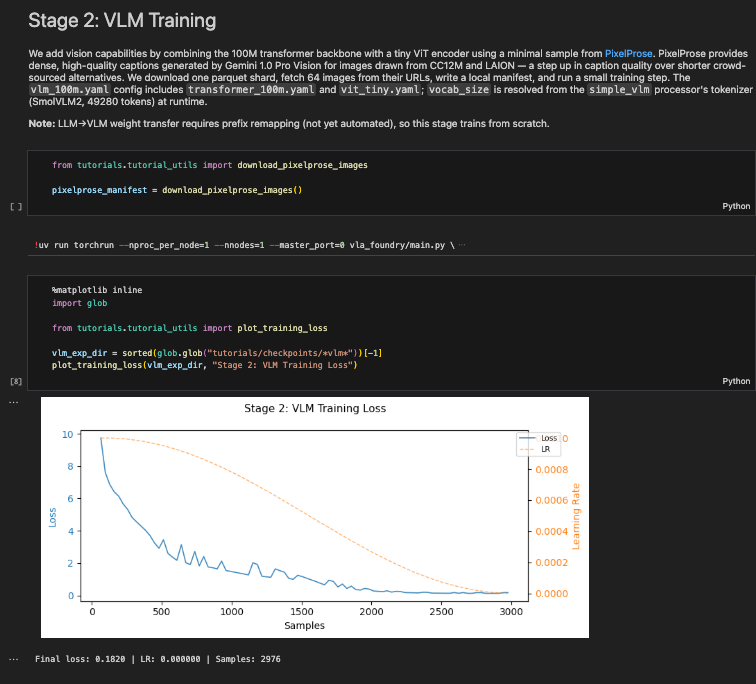Click the 'Stage 2: VLM Training Loss' chart image
The image size is (756, 684).
(315, 517)
